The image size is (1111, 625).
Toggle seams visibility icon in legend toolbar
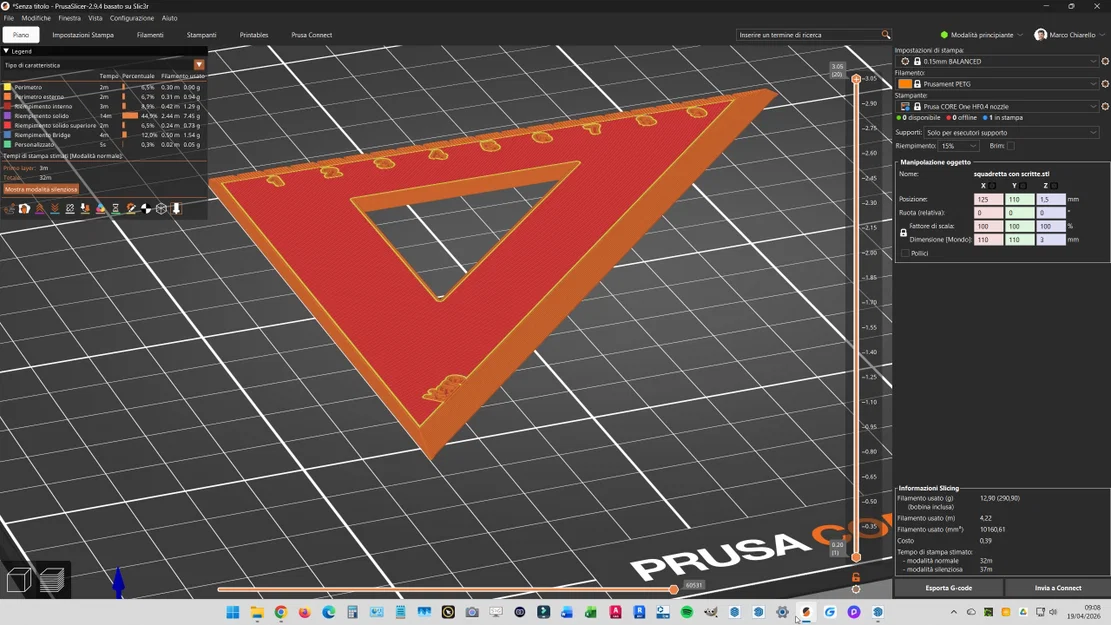tap(70, 208)
